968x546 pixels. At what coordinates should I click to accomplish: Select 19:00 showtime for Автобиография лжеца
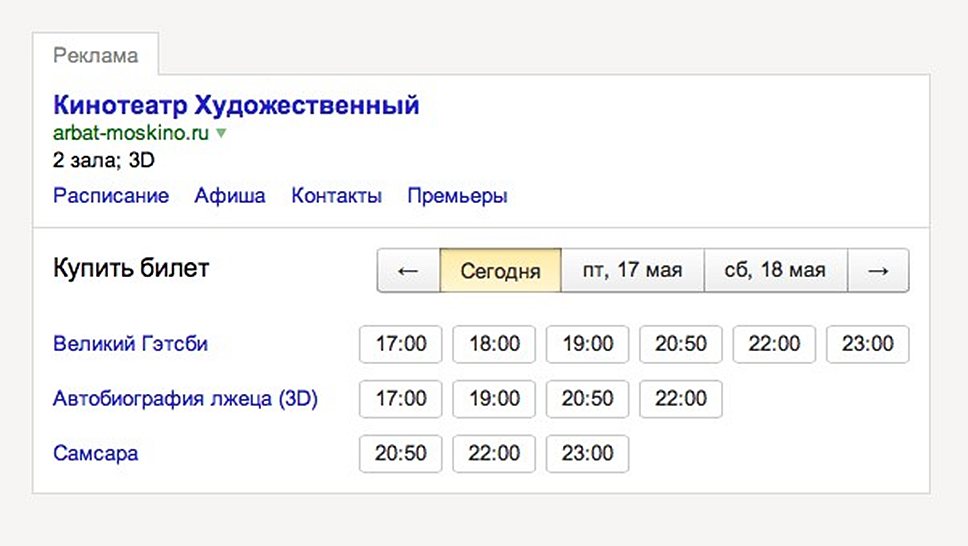click(494, 399)
